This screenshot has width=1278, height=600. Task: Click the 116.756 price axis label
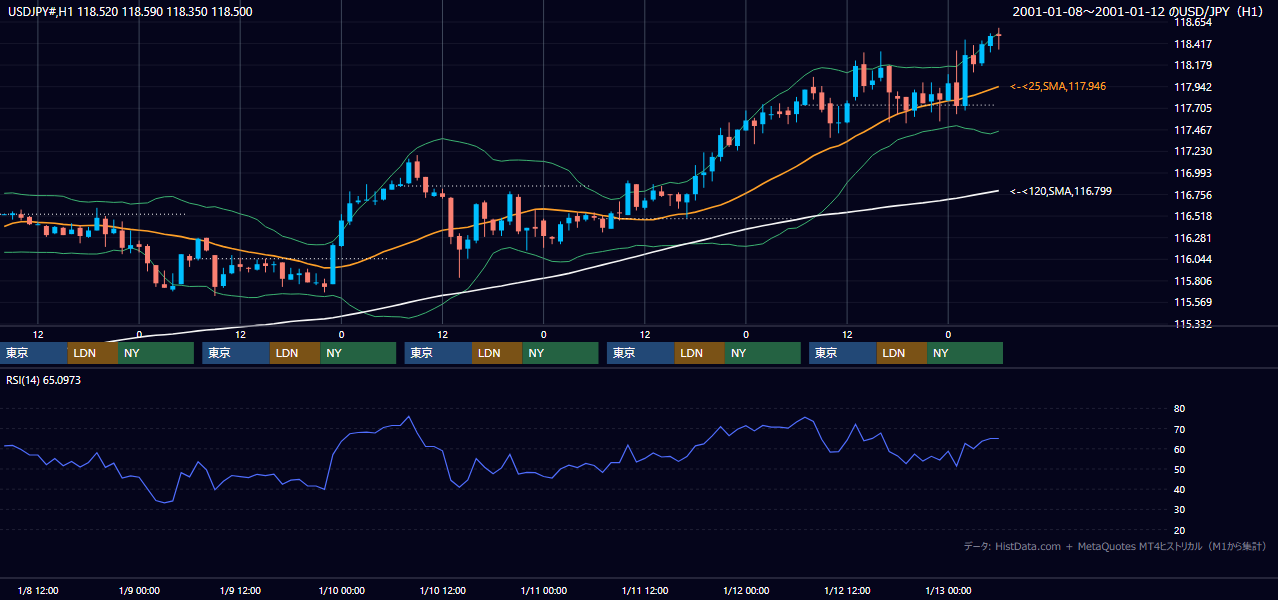click(x=1192, y=195)
